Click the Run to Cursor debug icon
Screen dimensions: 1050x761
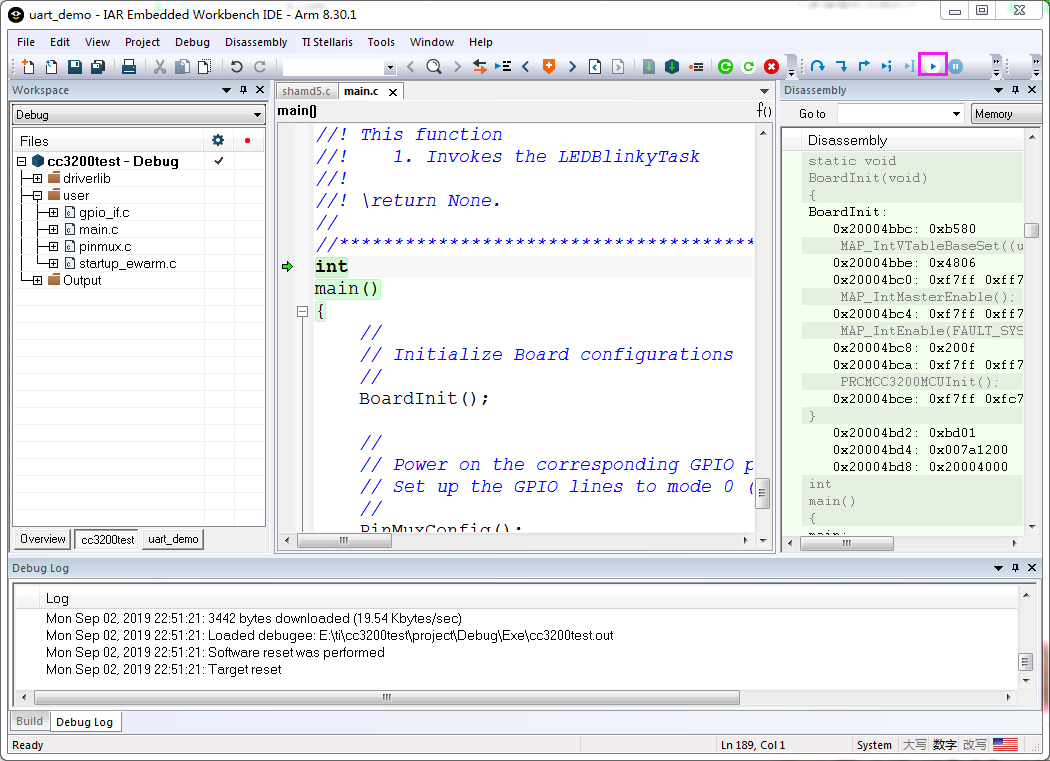click(909, 66)
